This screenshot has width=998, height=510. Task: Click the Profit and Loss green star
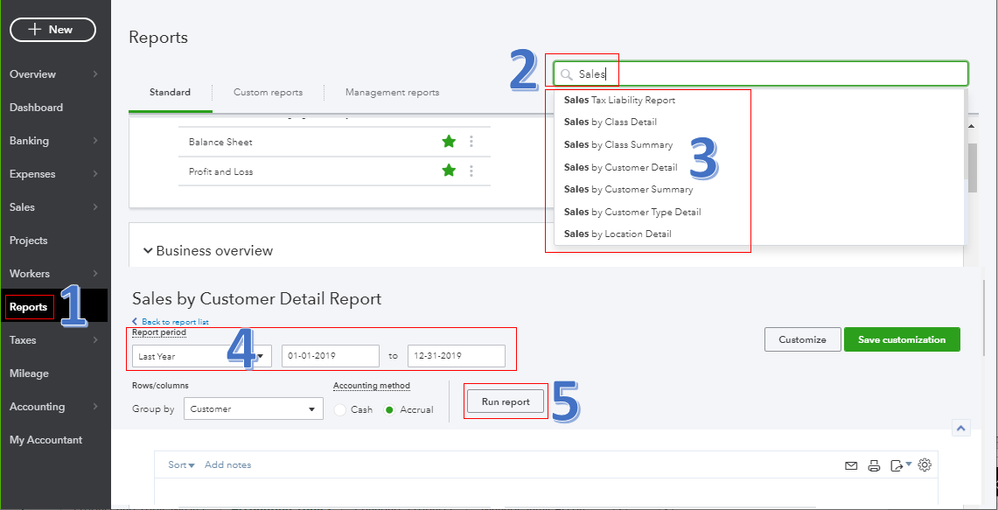click(x=449, y=172)
